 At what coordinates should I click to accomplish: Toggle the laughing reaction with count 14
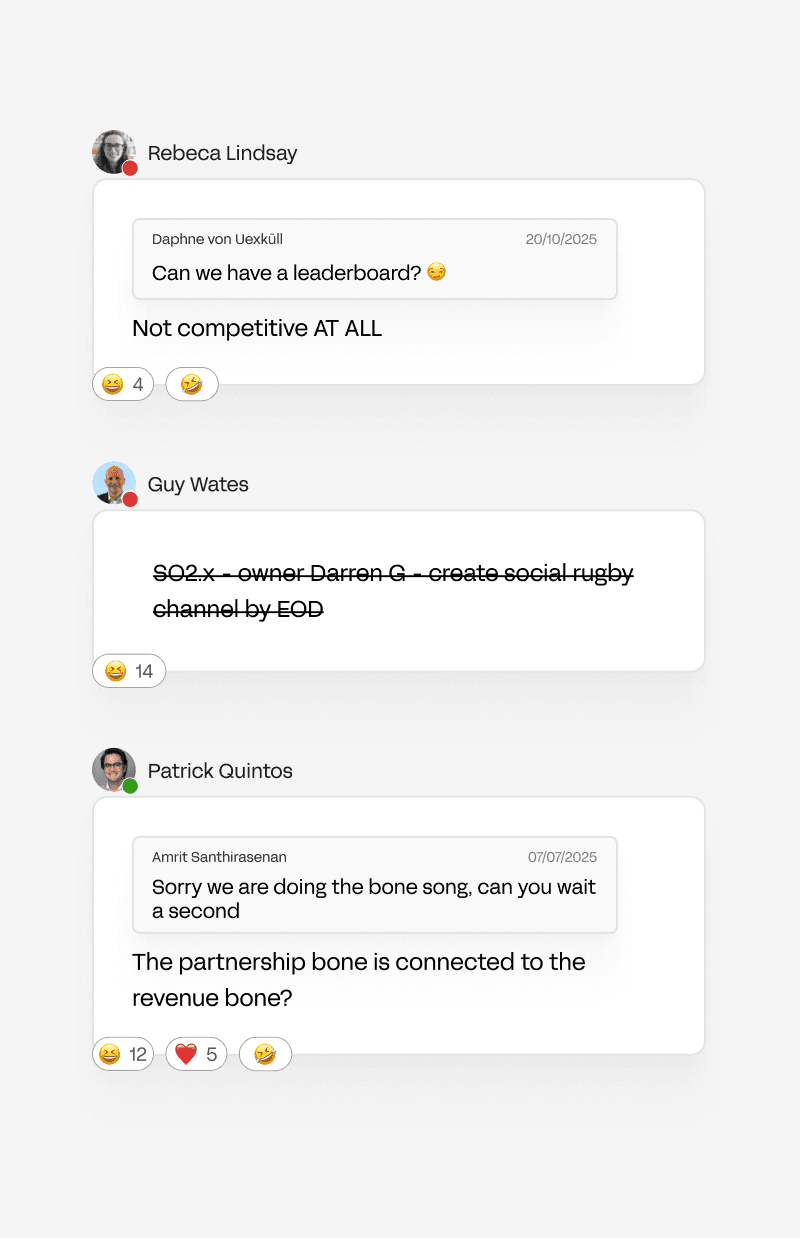click(129, 671)
